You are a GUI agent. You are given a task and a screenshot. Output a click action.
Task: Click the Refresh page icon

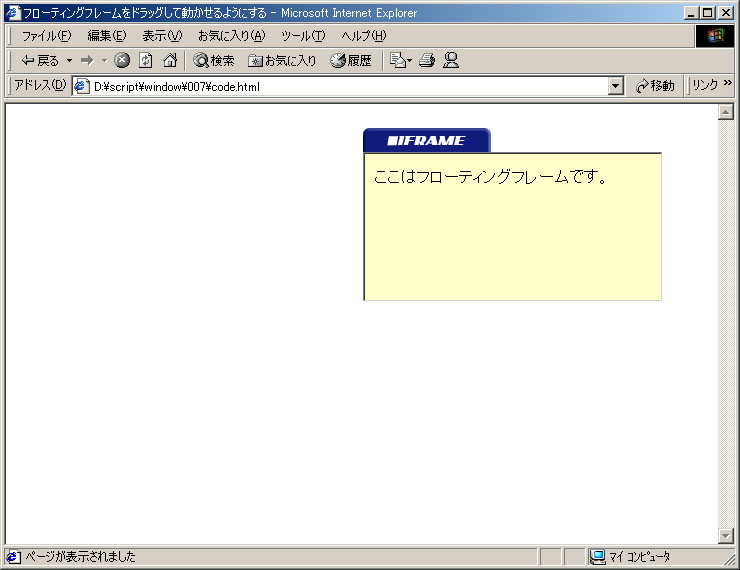[146, 60]
